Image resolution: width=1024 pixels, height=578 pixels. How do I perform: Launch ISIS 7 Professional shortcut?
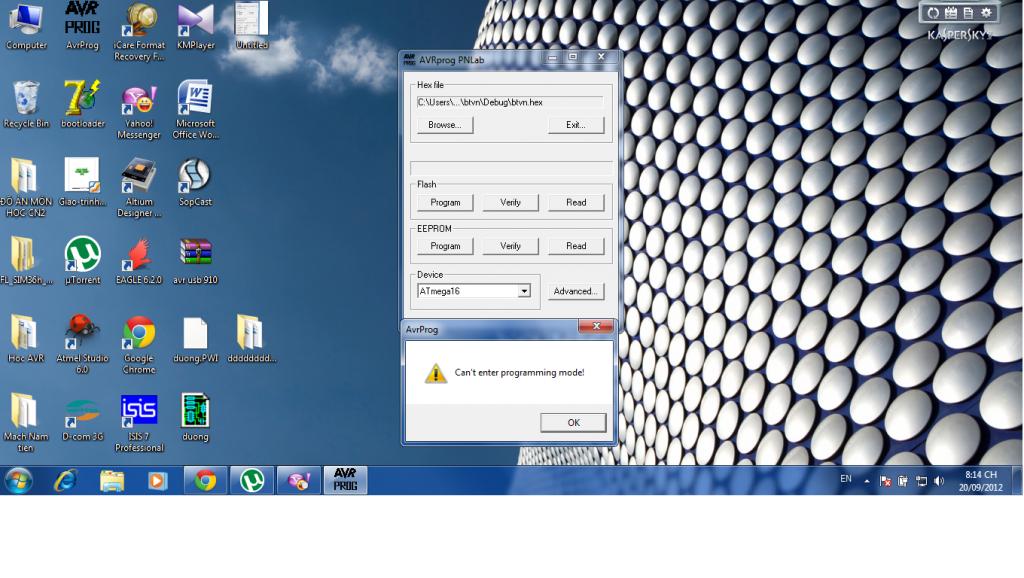(139, 423)
